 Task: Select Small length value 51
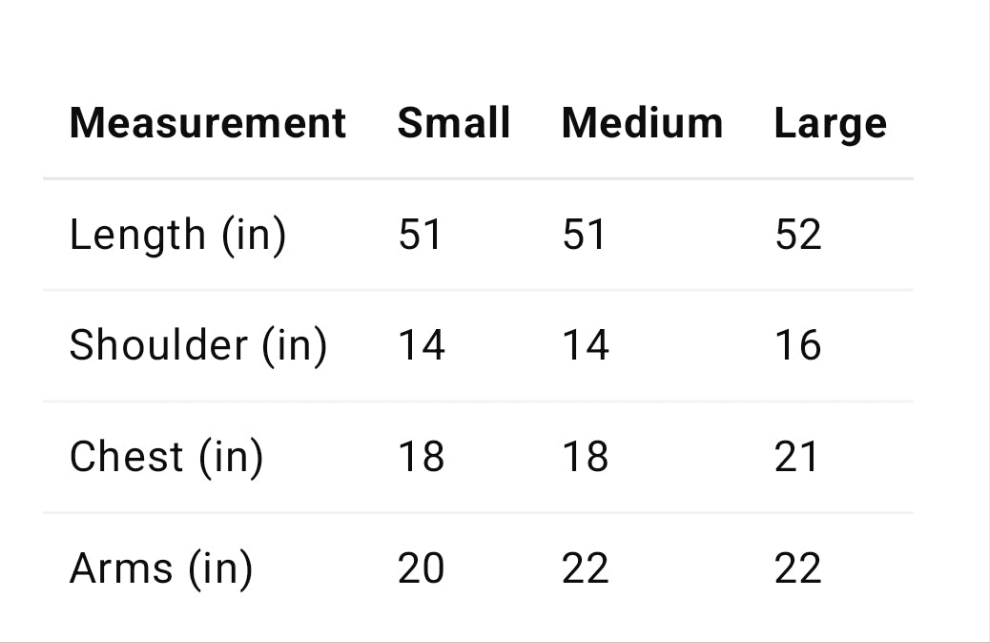click(419, 235)
